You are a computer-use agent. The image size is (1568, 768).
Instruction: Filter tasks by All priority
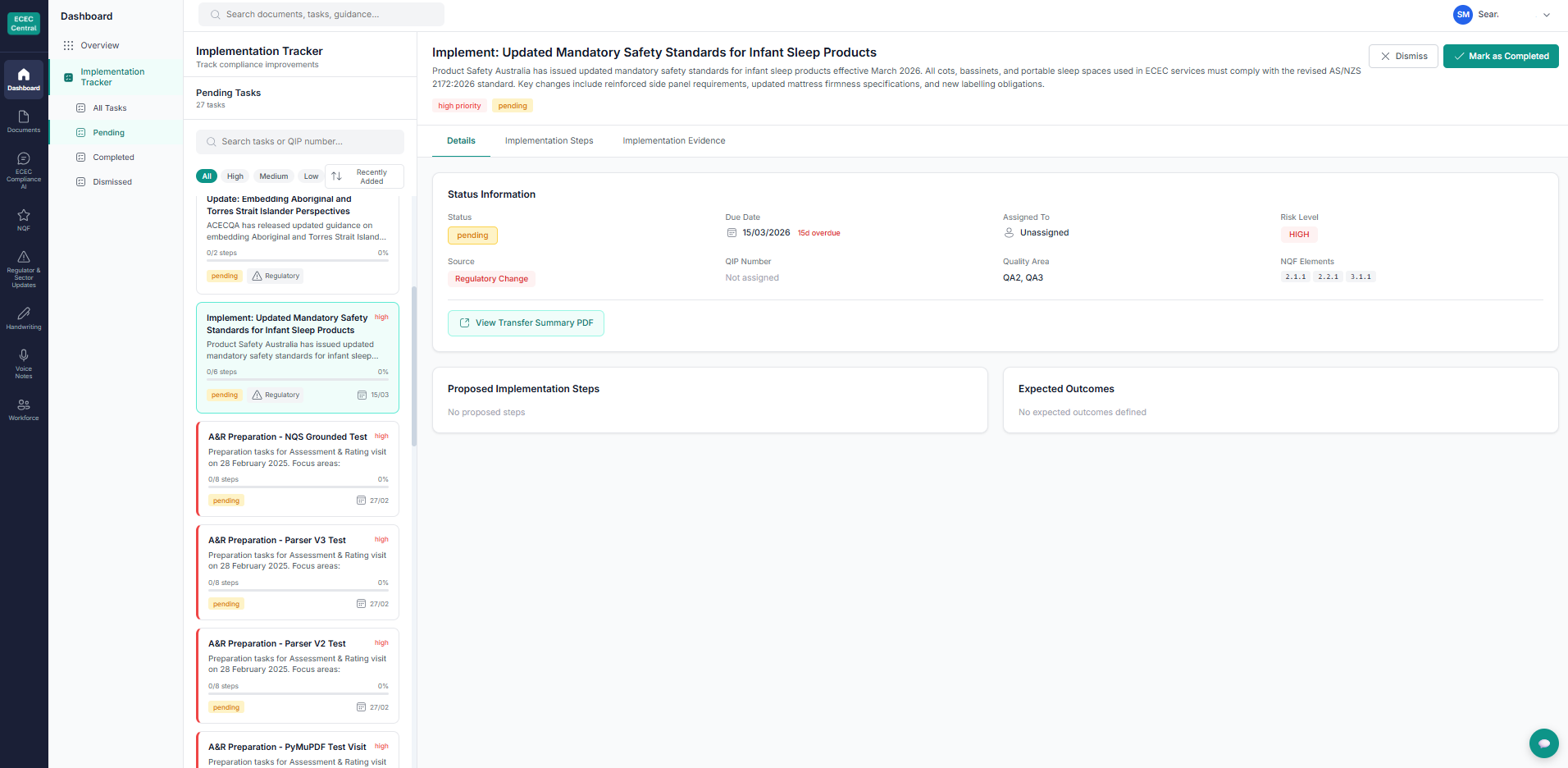207,176
